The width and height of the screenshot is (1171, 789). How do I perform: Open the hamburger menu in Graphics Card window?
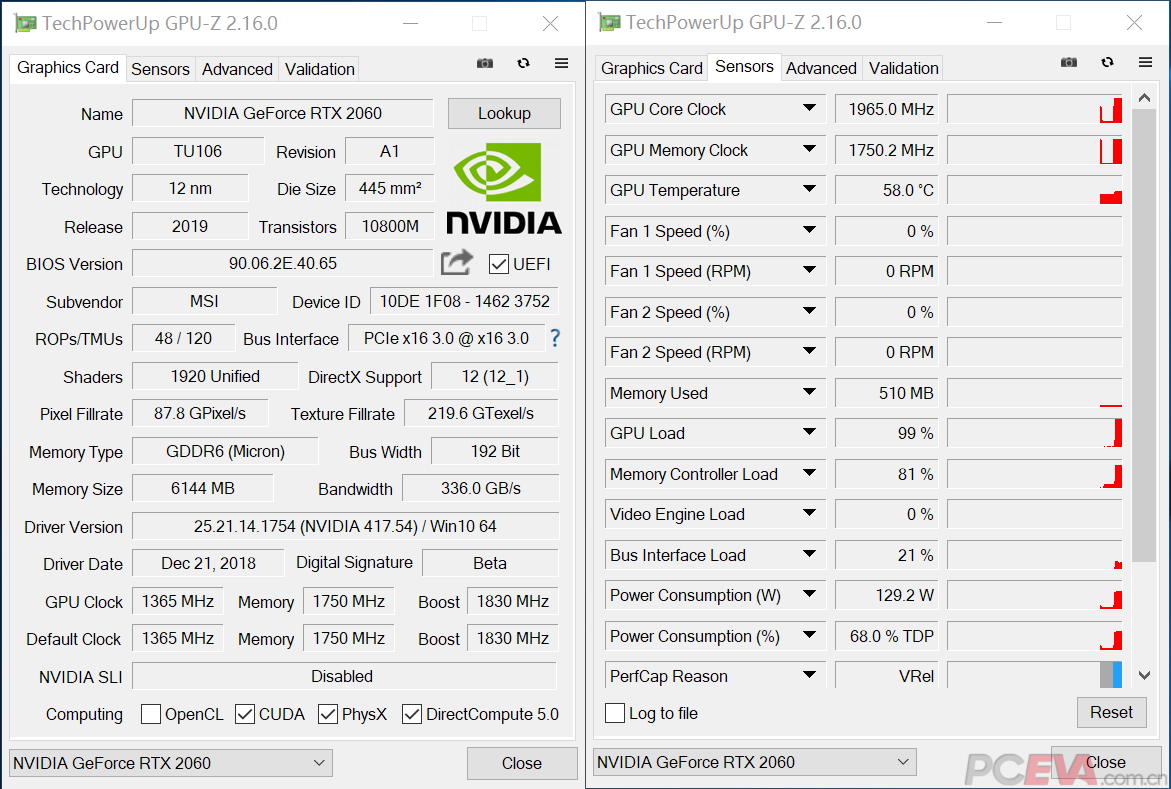pyautogui.click(x=562, y=64)
